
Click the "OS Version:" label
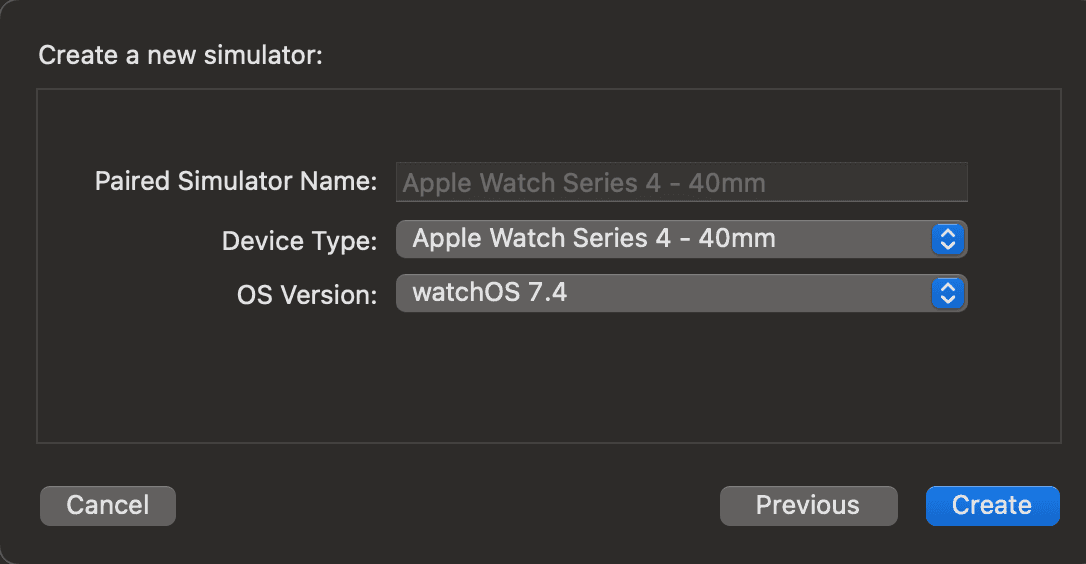coord(307,295)
